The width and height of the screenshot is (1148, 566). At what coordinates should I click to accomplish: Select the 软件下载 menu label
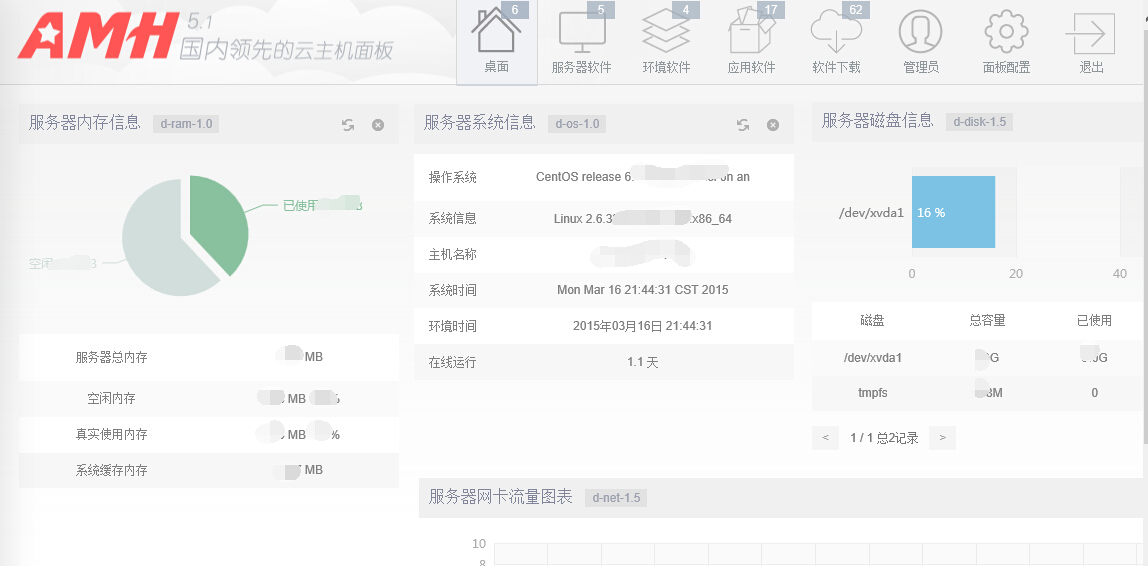click(x=837, y=67)
